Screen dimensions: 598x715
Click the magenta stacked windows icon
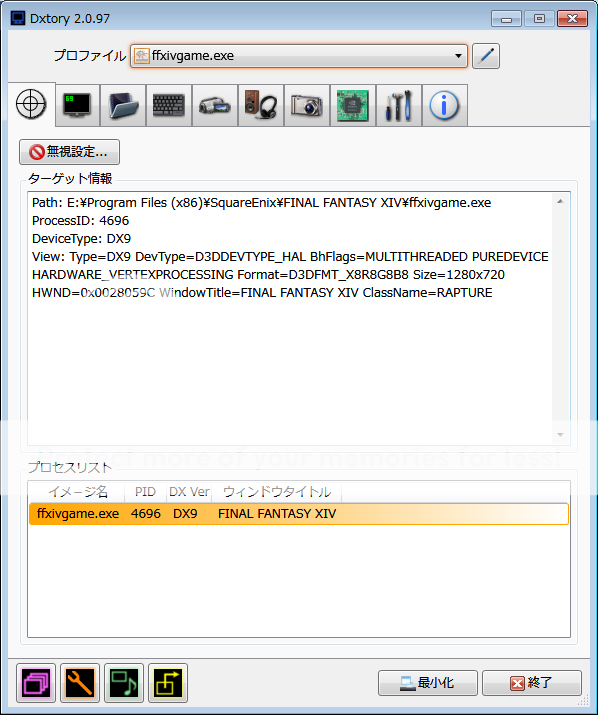click(36, 683)
